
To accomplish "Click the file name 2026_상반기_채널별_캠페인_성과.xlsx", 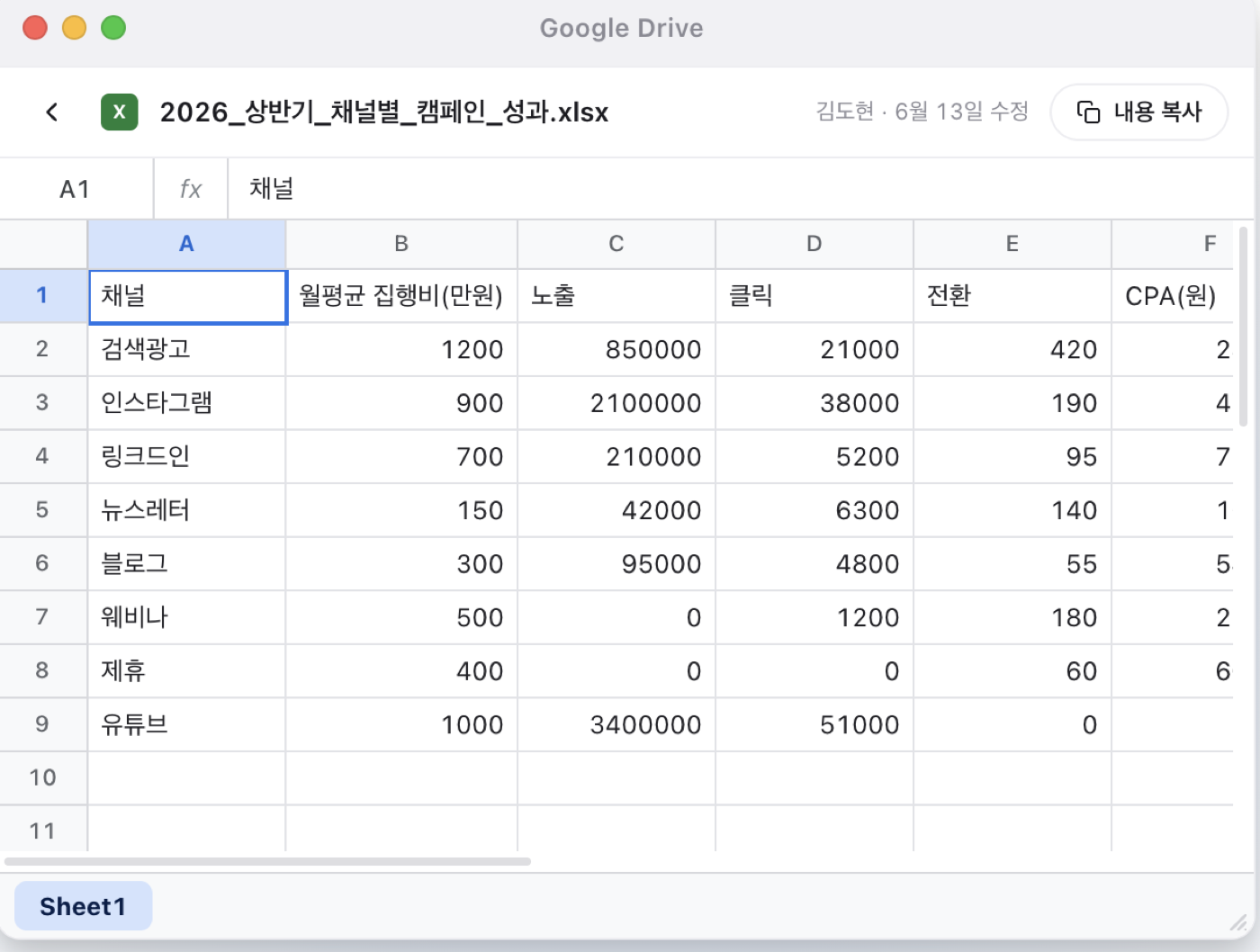I will point(384,112).
